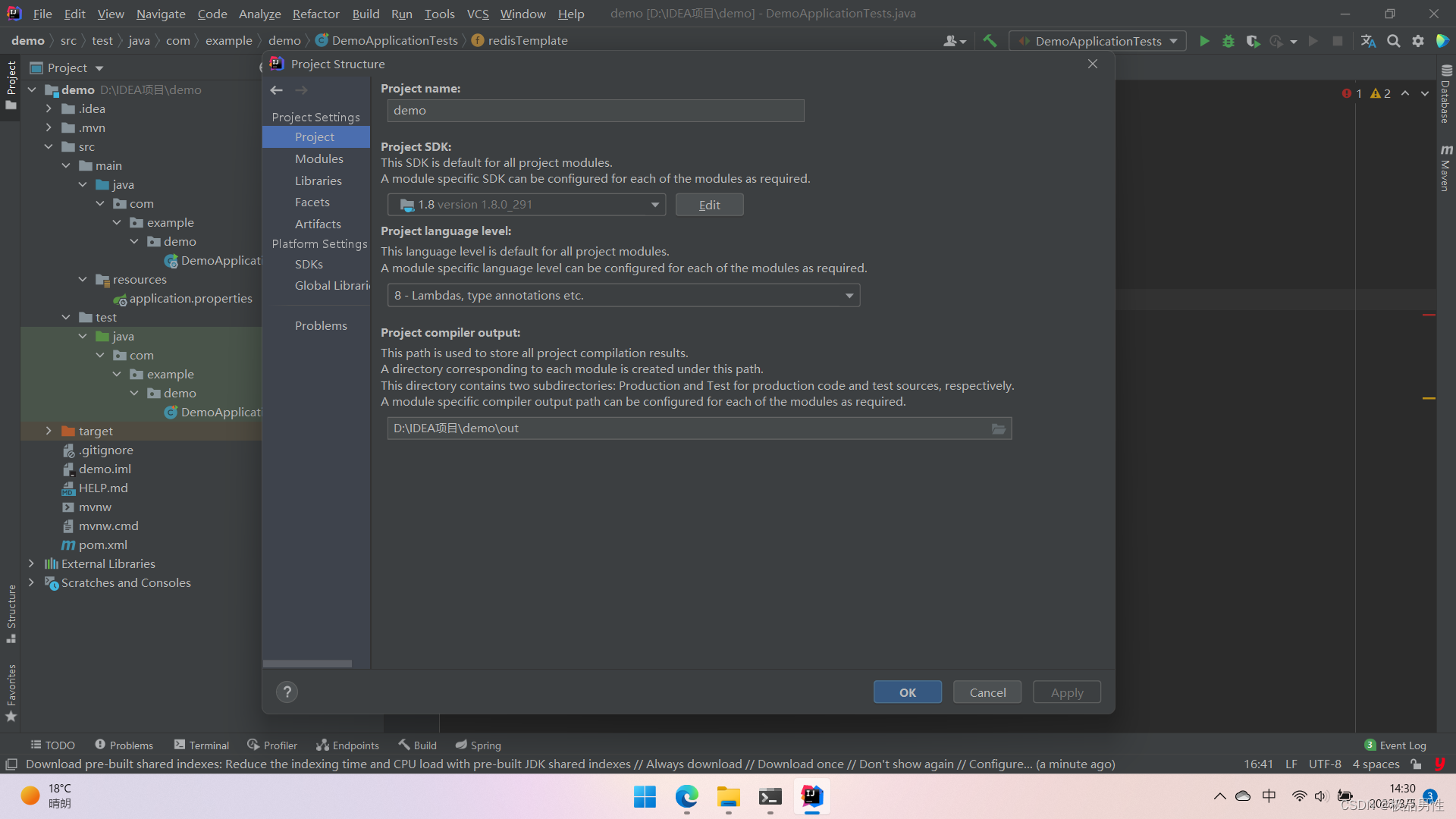The image size is (1456, 819).
Task: Click the Navigate back arrow icon
Action: 277,90
